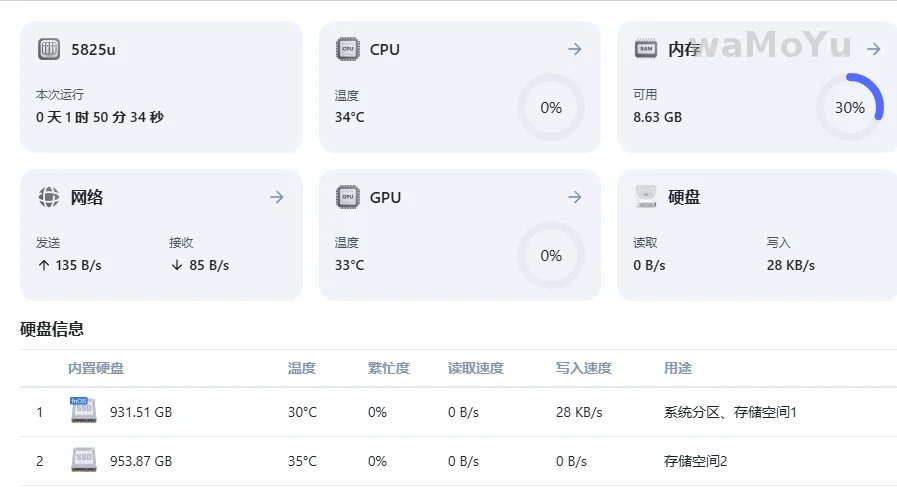The image size is (897, 493).
Task: Open GPU details via arrow
Action: pos(575,197)
